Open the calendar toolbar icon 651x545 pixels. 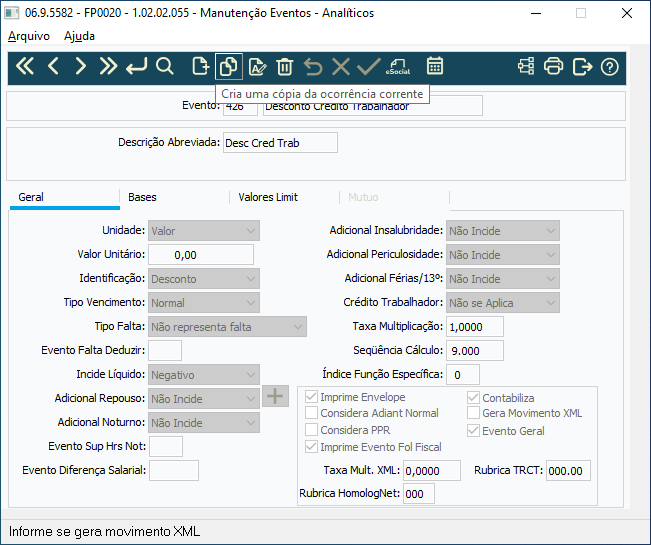click(x=435, y=66)
